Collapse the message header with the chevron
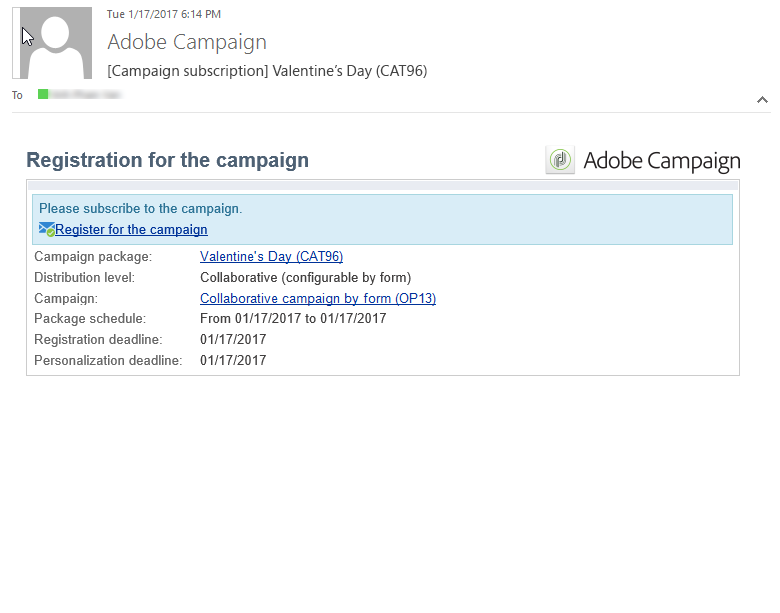Image resolution: width=780 pixels, height=613 pixels. (x=762, y=100)
